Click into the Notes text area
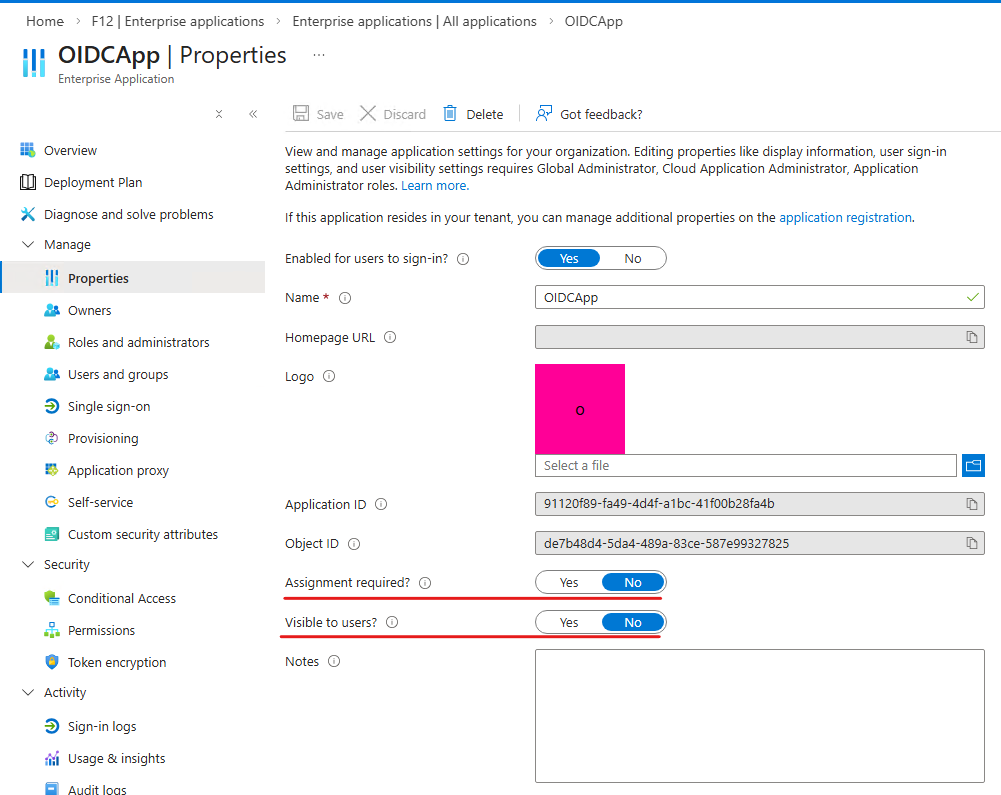Screen dimensions: 1001x795 (759, 715)
